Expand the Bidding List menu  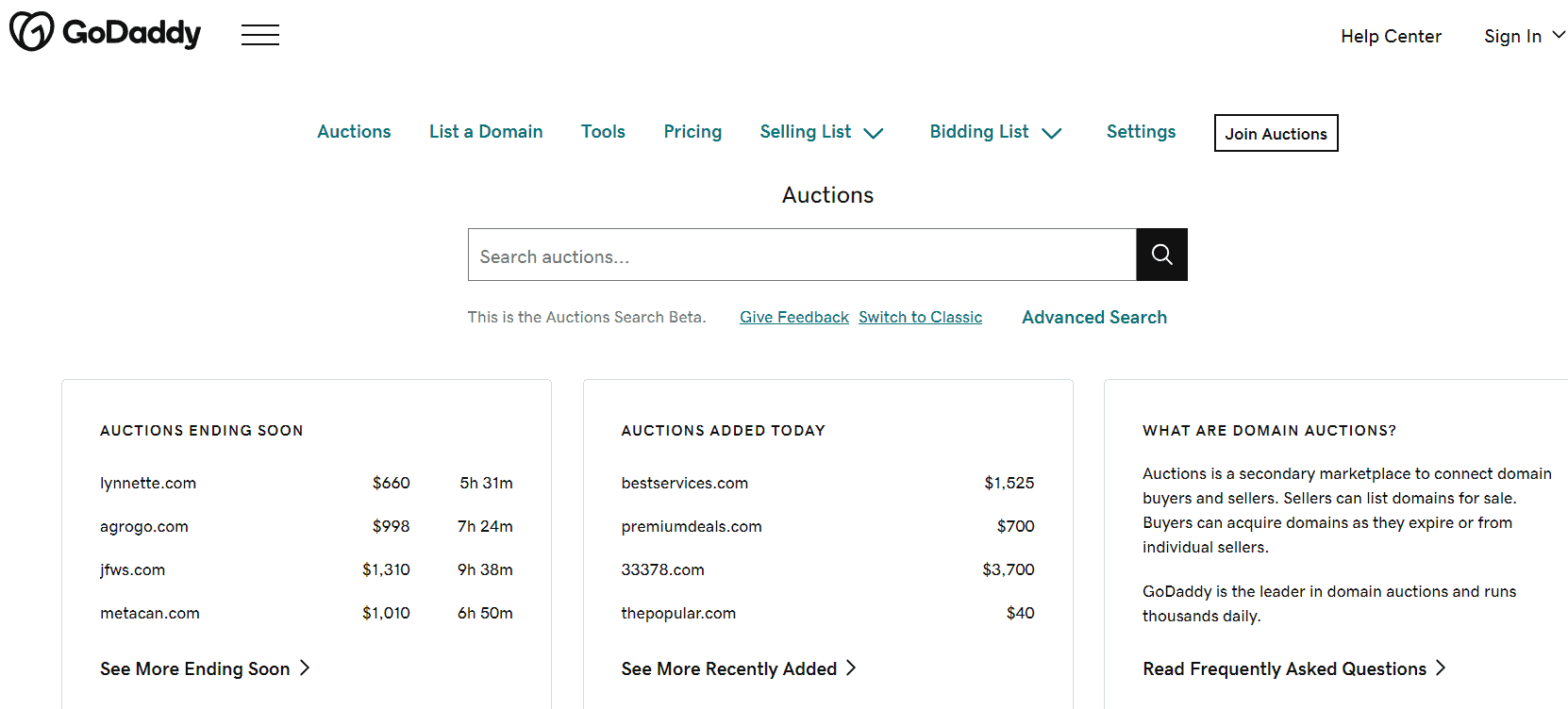point(996,132)
